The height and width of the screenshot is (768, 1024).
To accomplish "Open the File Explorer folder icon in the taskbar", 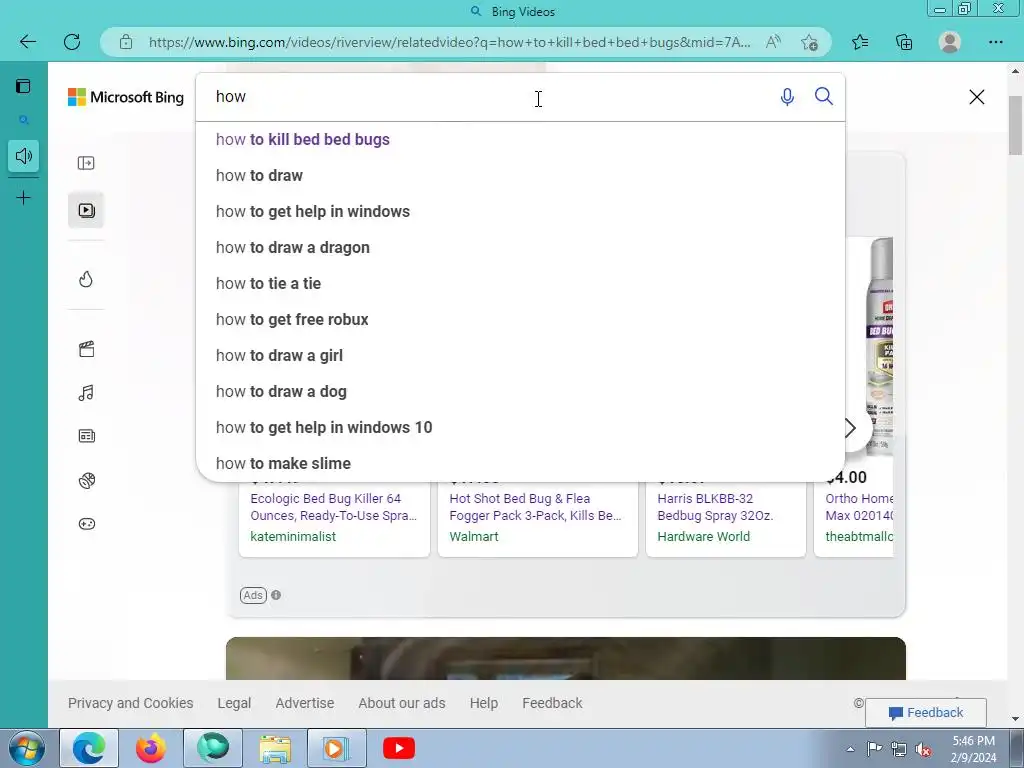I will pyautogui.click(x=275, y=748).
